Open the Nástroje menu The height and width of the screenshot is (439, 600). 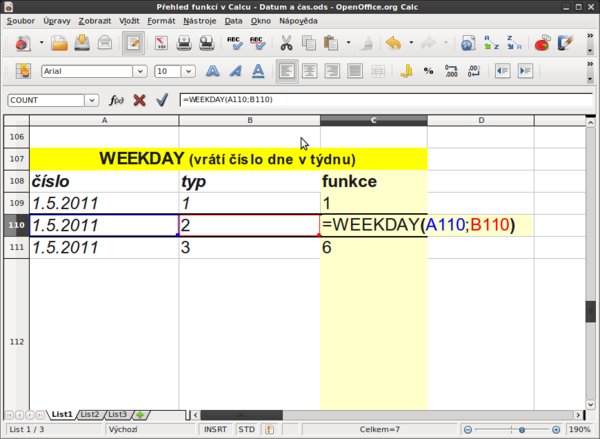[x=199, y=21]
